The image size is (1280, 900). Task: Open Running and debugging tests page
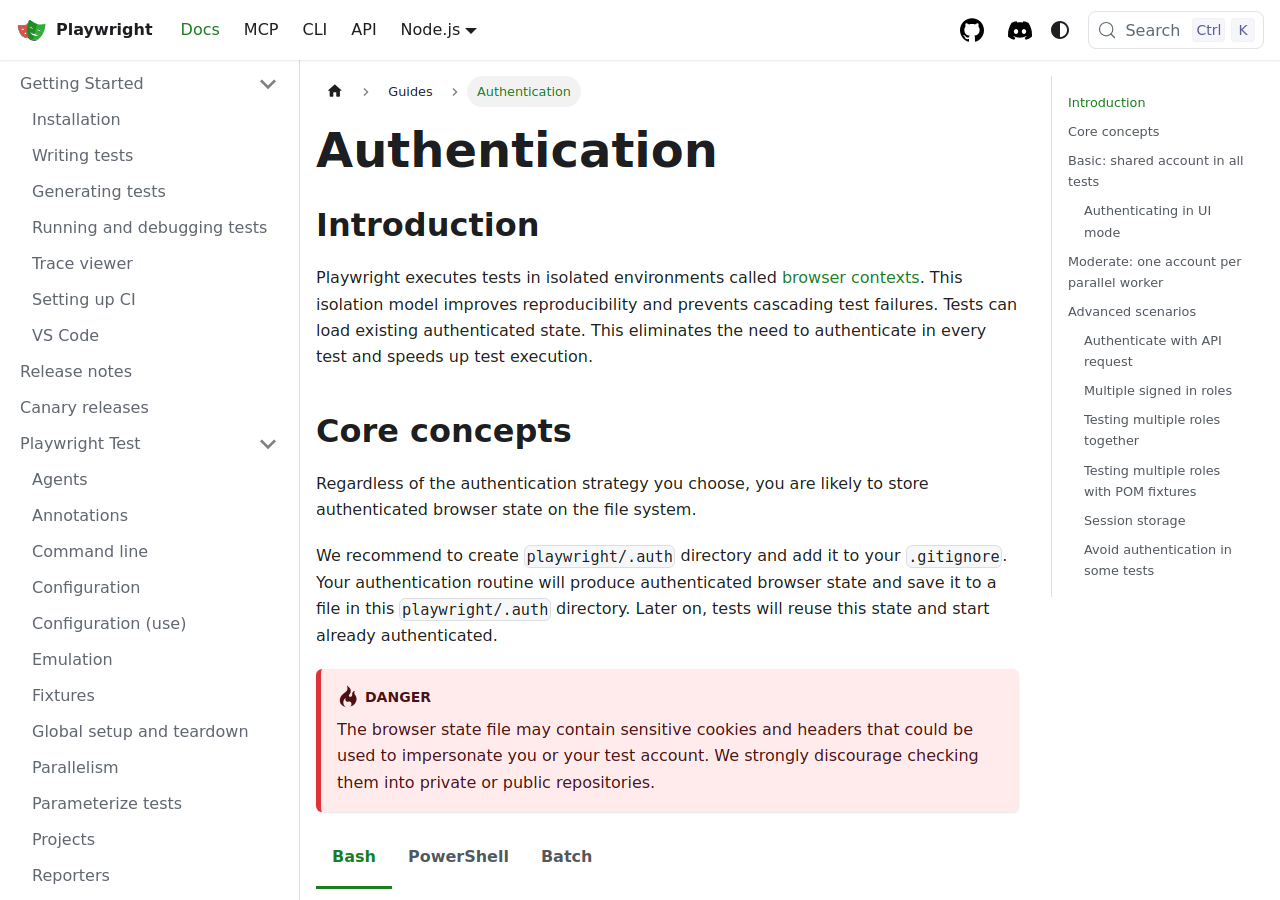pyautogui.click(x=149, y=228)
